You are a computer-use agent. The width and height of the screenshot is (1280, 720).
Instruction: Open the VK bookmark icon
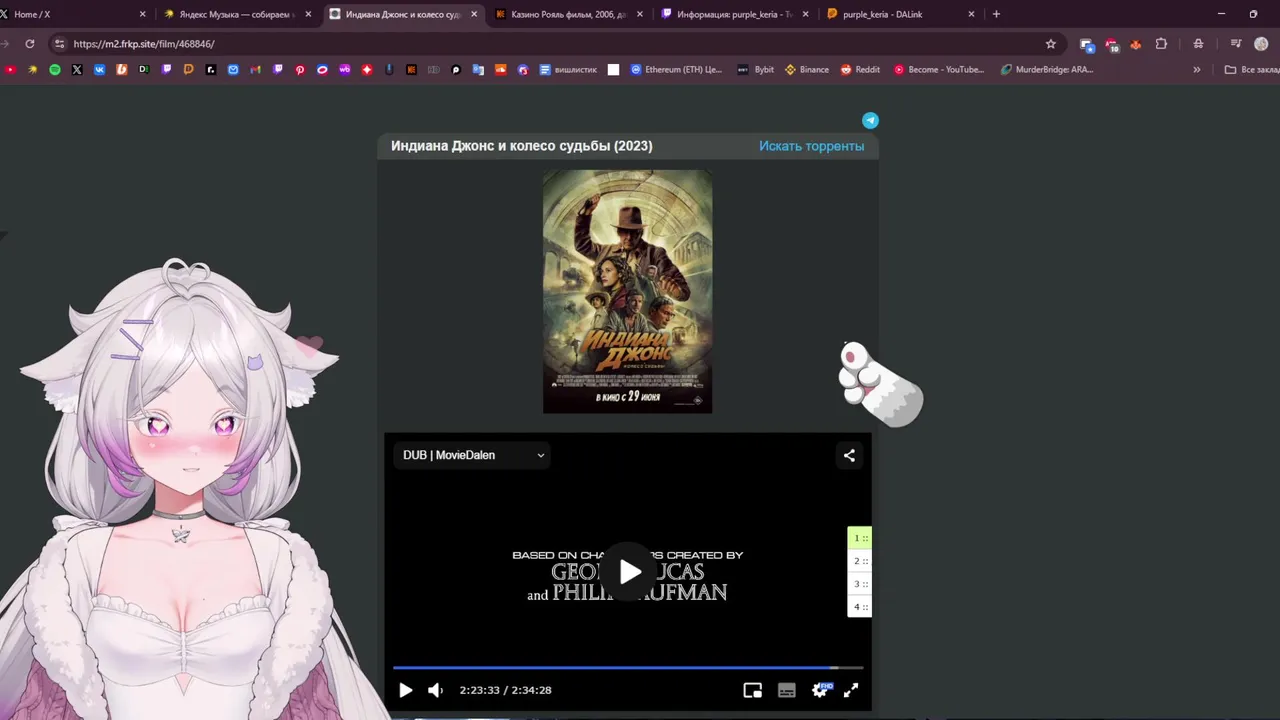tap(99, 70)
